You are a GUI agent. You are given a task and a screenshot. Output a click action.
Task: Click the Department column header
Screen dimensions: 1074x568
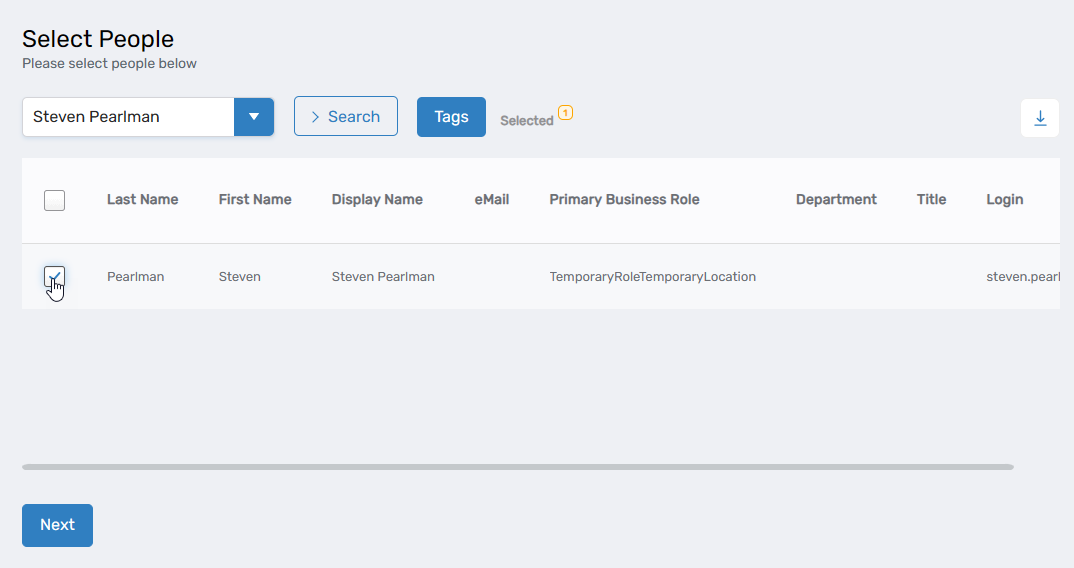[836, 200]
